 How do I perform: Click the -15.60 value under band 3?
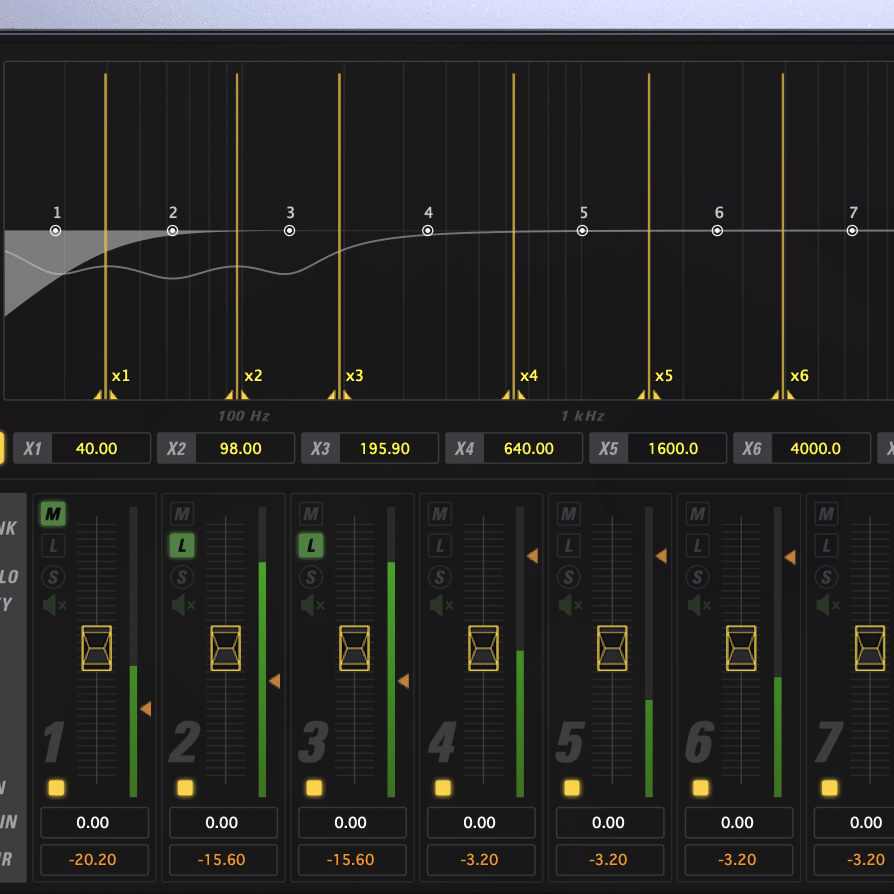(x=352, y=860)
